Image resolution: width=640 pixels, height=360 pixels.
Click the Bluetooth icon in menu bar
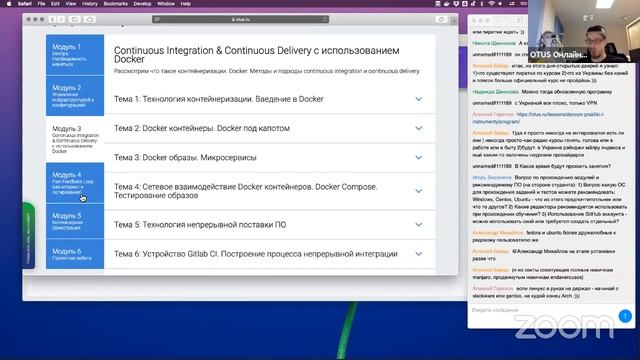pos(482,4)
